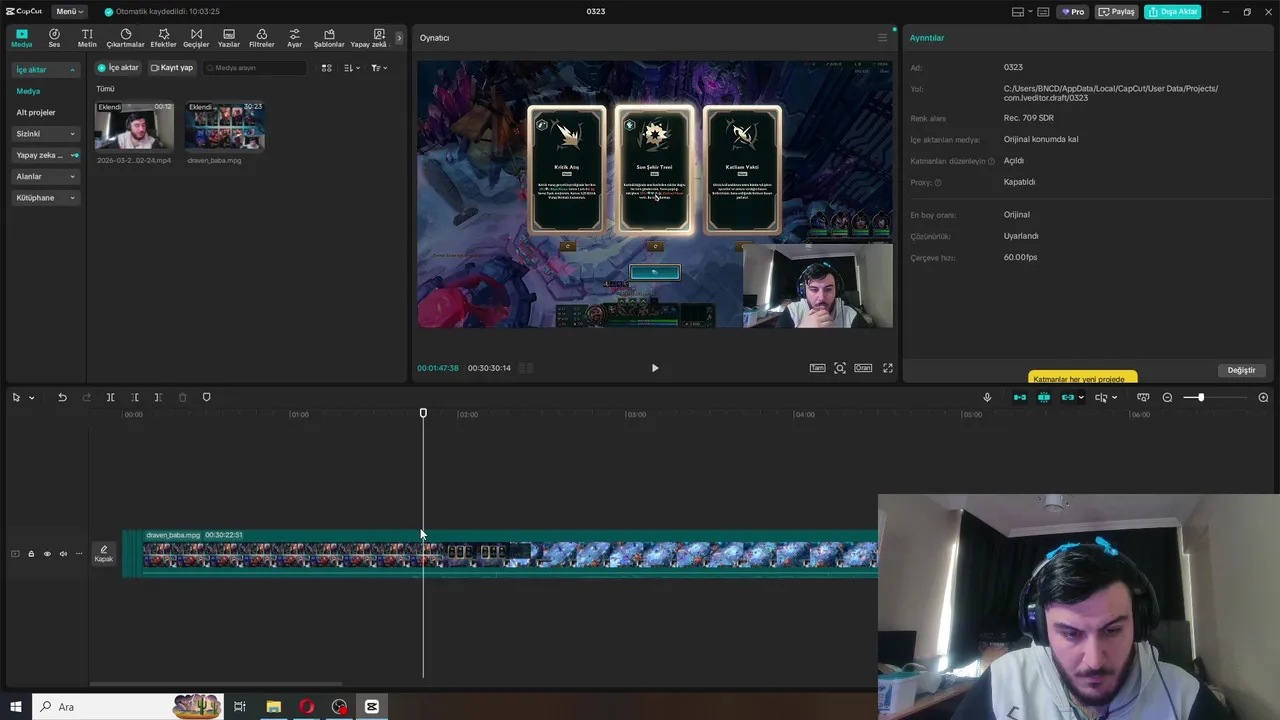Click the Tam quality button in player
The width and height of the screenshot is (1280, 720).
817,368
